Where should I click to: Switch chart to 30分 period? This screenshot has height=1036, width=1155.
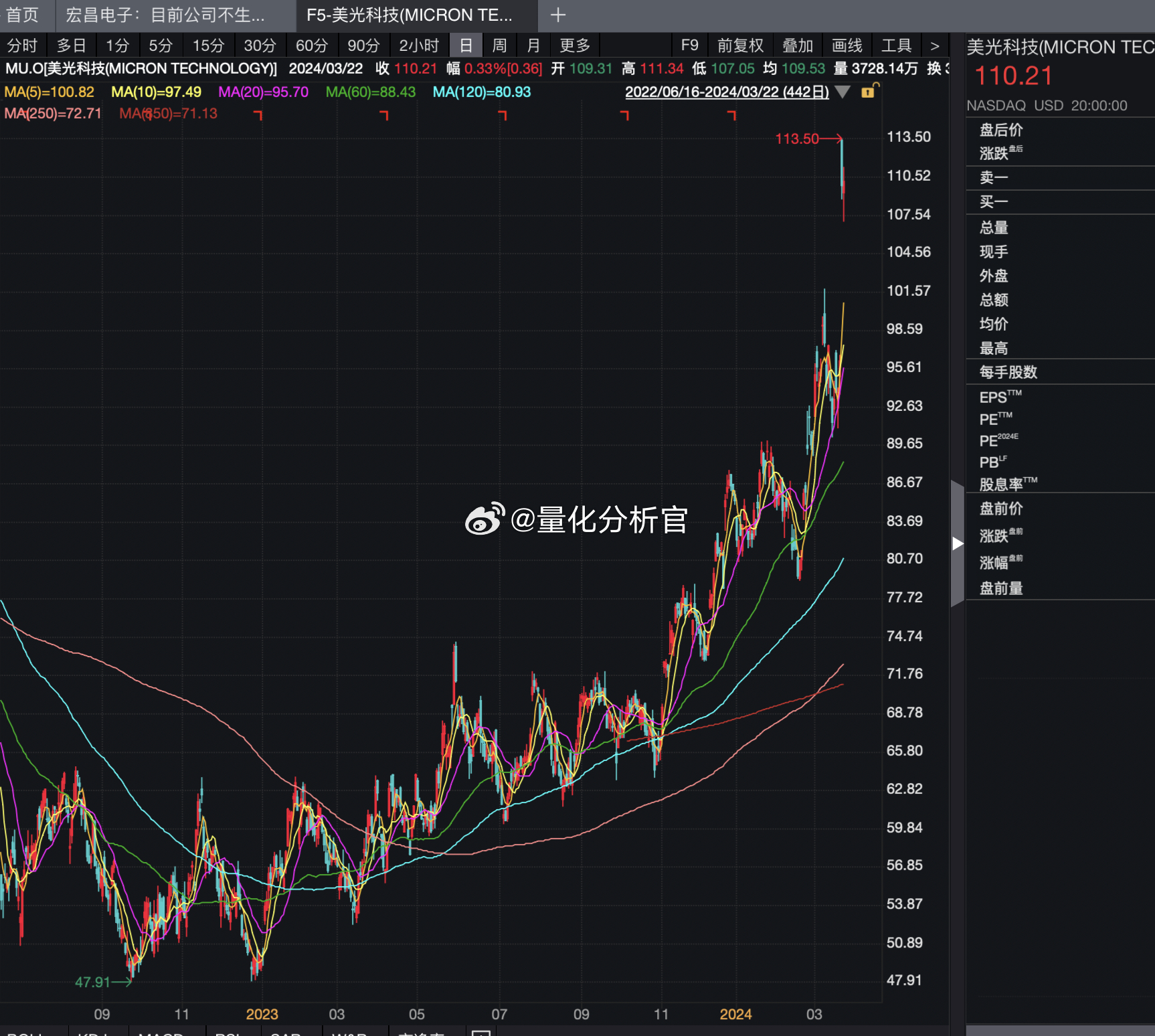[x=260, y=46]
